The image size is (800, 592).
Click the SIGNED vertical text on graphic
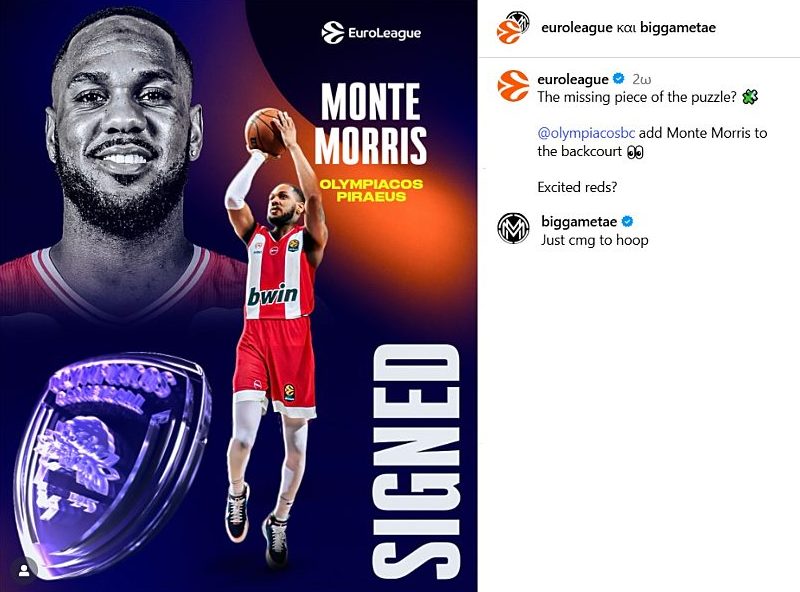tap(416, 461)
